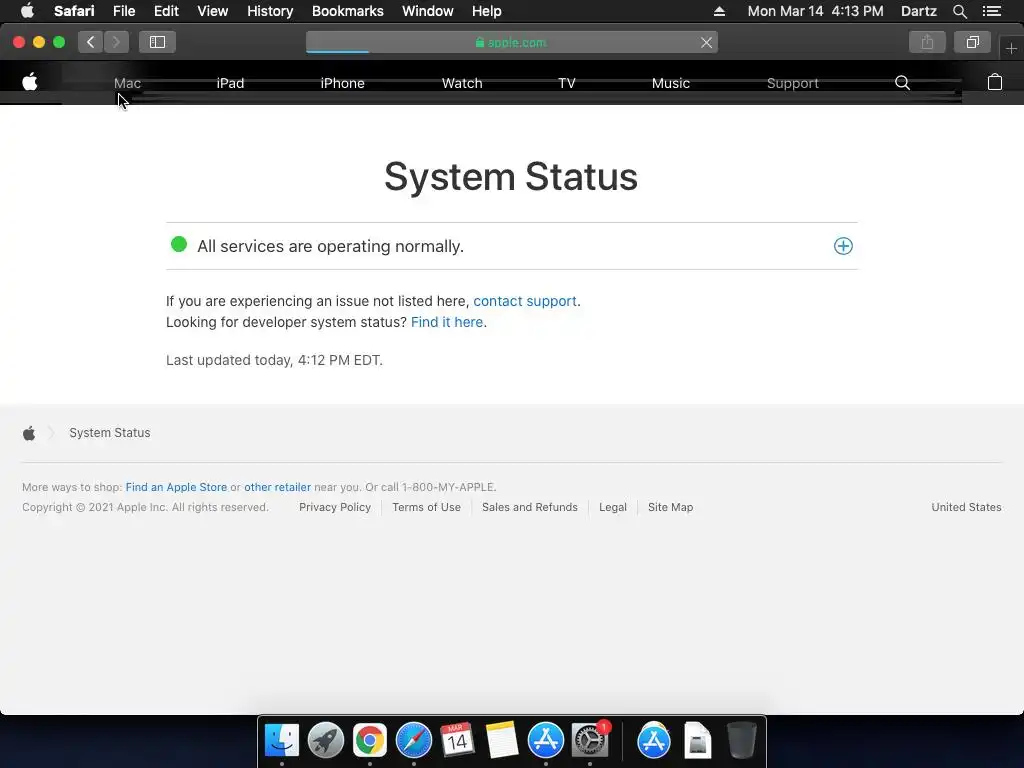1024x768 pixels.
Task: Go to TV in Apple navigation
Action: click(x=566, y=83)
